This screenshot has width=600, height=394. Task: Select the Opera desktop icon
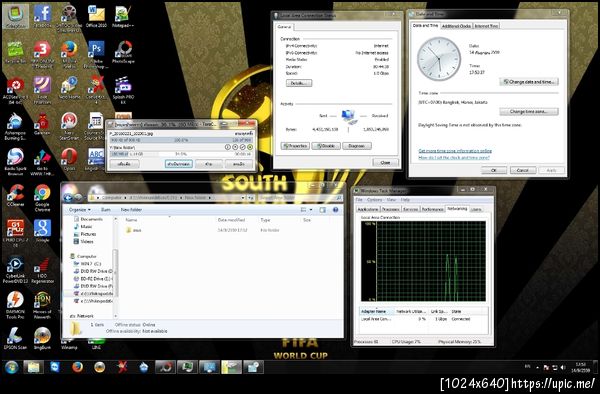pyautogui.click(x=69, y=159)
